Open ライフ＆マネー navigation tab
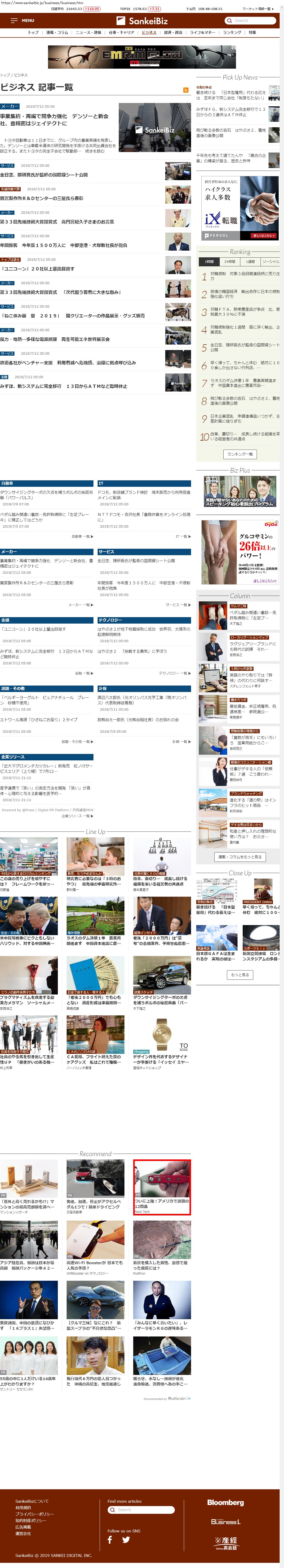Screen dimensions: 284x1568 (x=202, y=32)
